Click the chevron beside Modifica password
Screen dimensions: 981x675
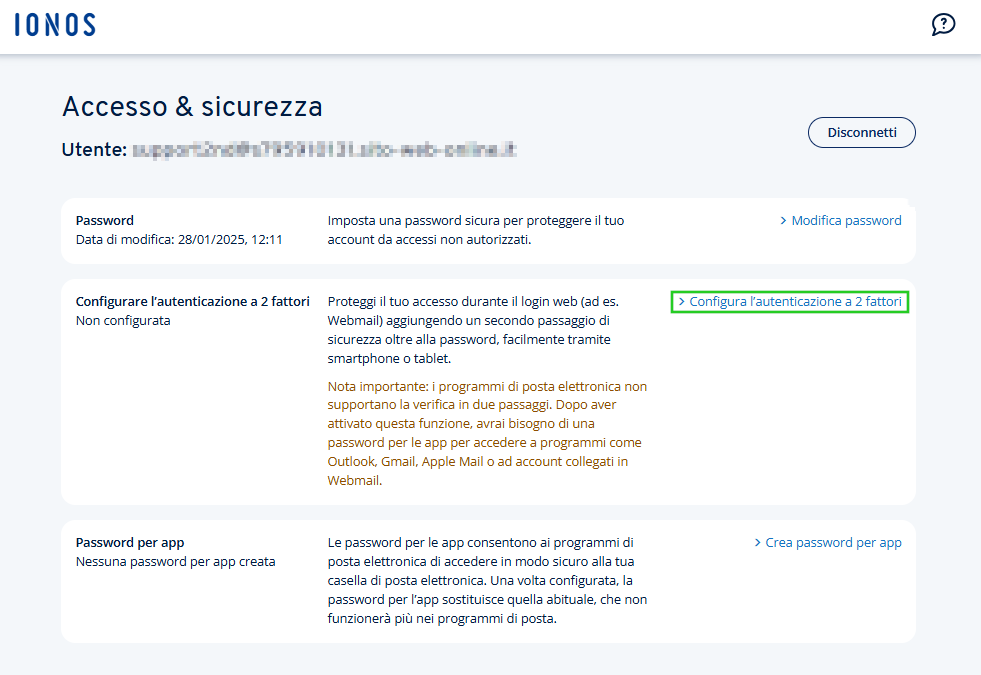(x=784, y=220)
